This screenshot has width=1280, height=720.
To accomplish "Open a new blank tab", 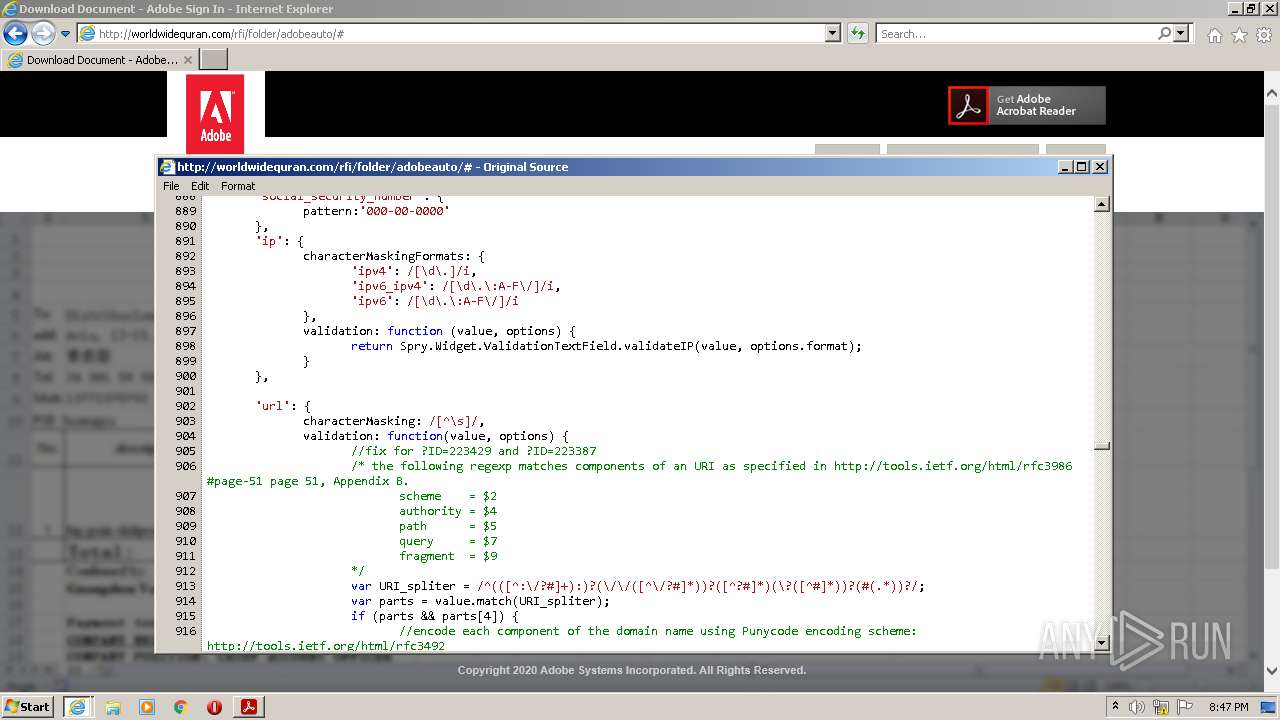I will click(x=214, y=60).
